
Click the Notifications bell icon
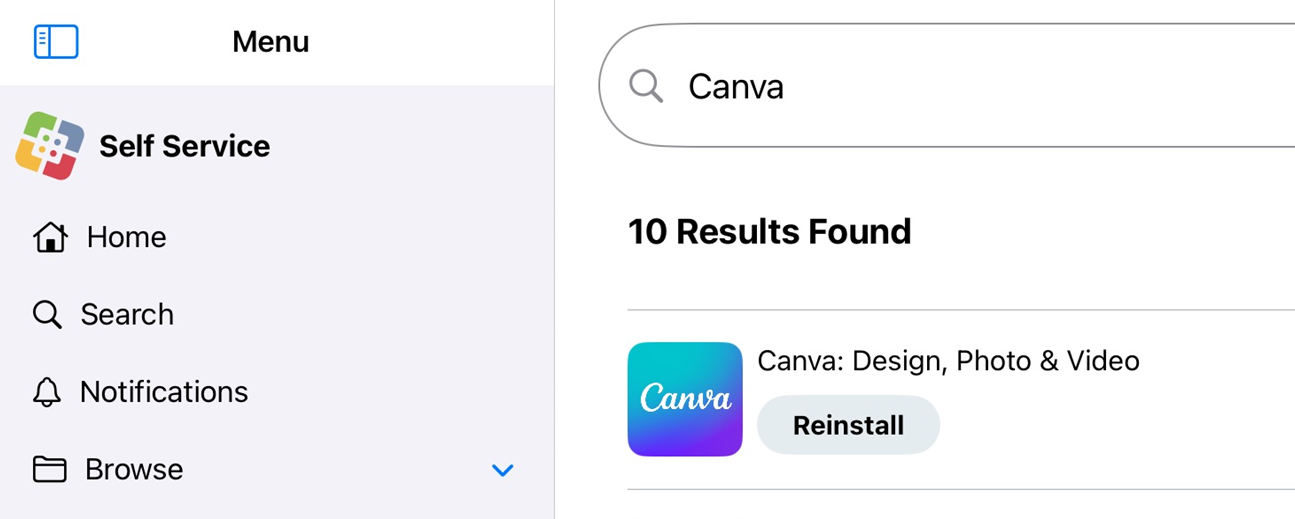coord(47,392)
